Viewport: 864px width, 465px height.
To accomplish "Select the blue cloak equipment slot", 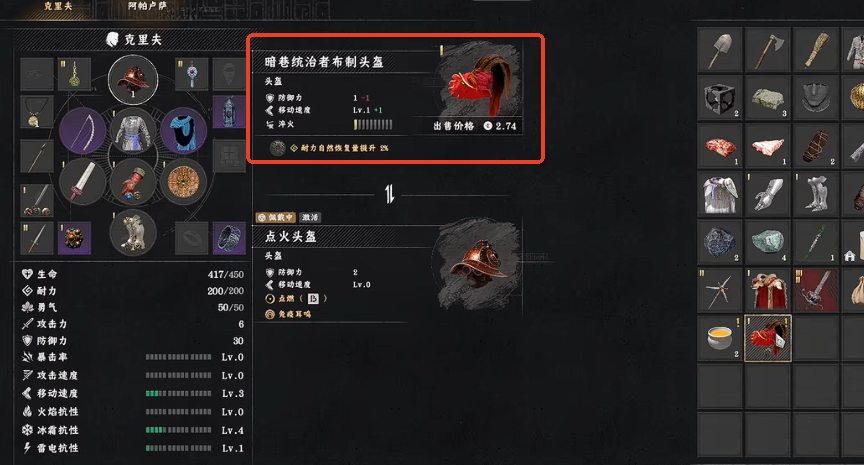I will tap(183, 131).
